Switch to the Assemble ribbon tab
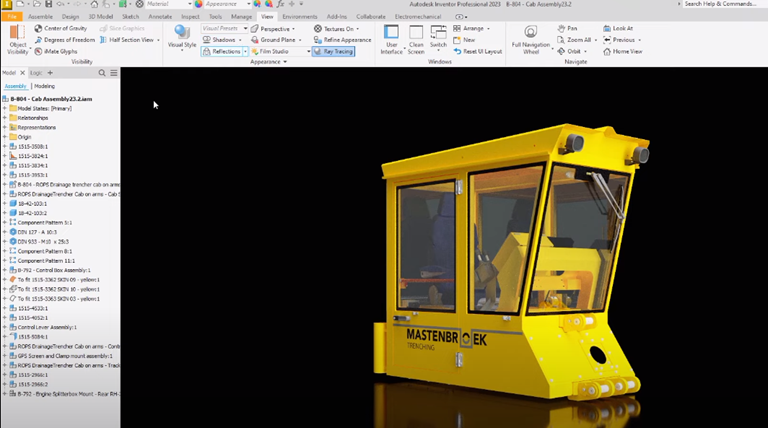Image resolution: width=768 pixels, height=428 pixels. point(40,17)
